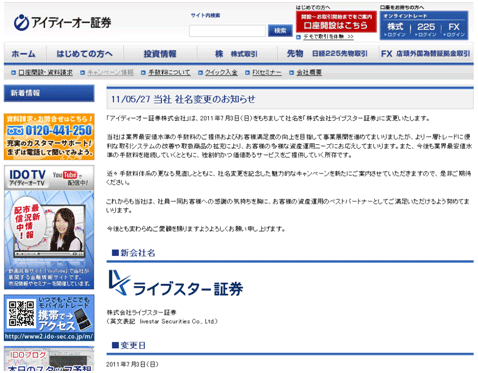Image resolution: width=478 pixels, height=373 pixels.
Task: Open the FXセミナー link
Action: (x=267, y=72)
